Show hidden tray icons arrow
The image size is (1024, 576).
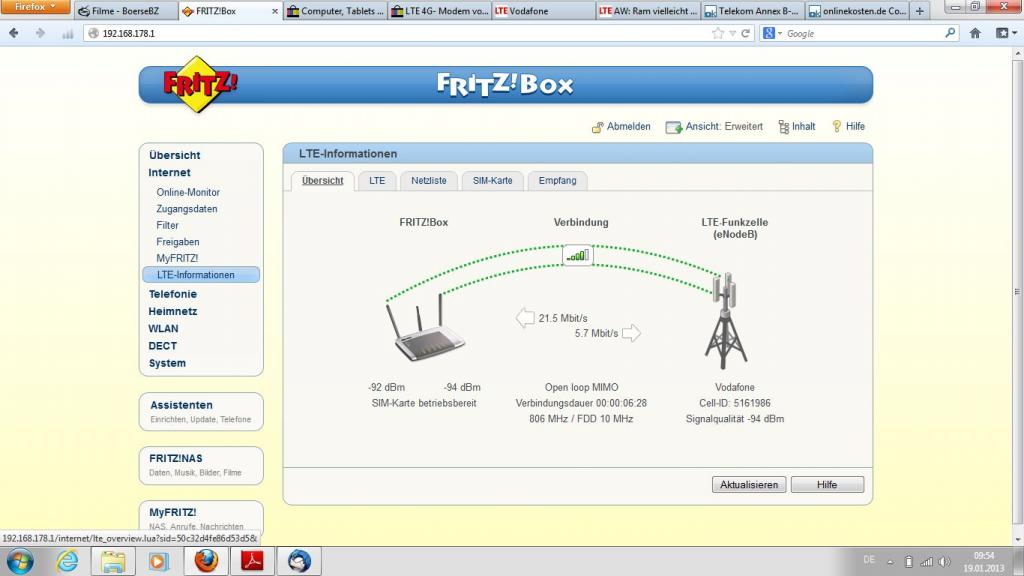pyautogui.click(x=890, y=562)
